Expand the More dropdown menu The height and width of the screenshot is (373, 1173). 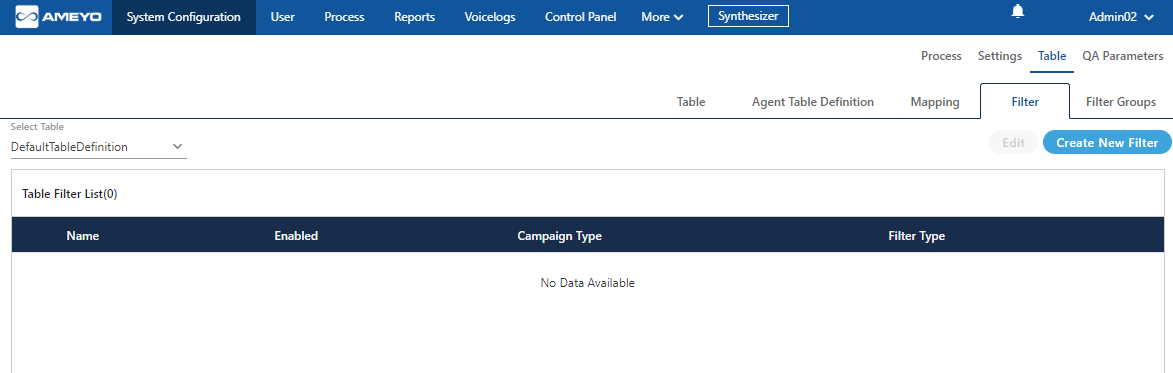[662, 17]
